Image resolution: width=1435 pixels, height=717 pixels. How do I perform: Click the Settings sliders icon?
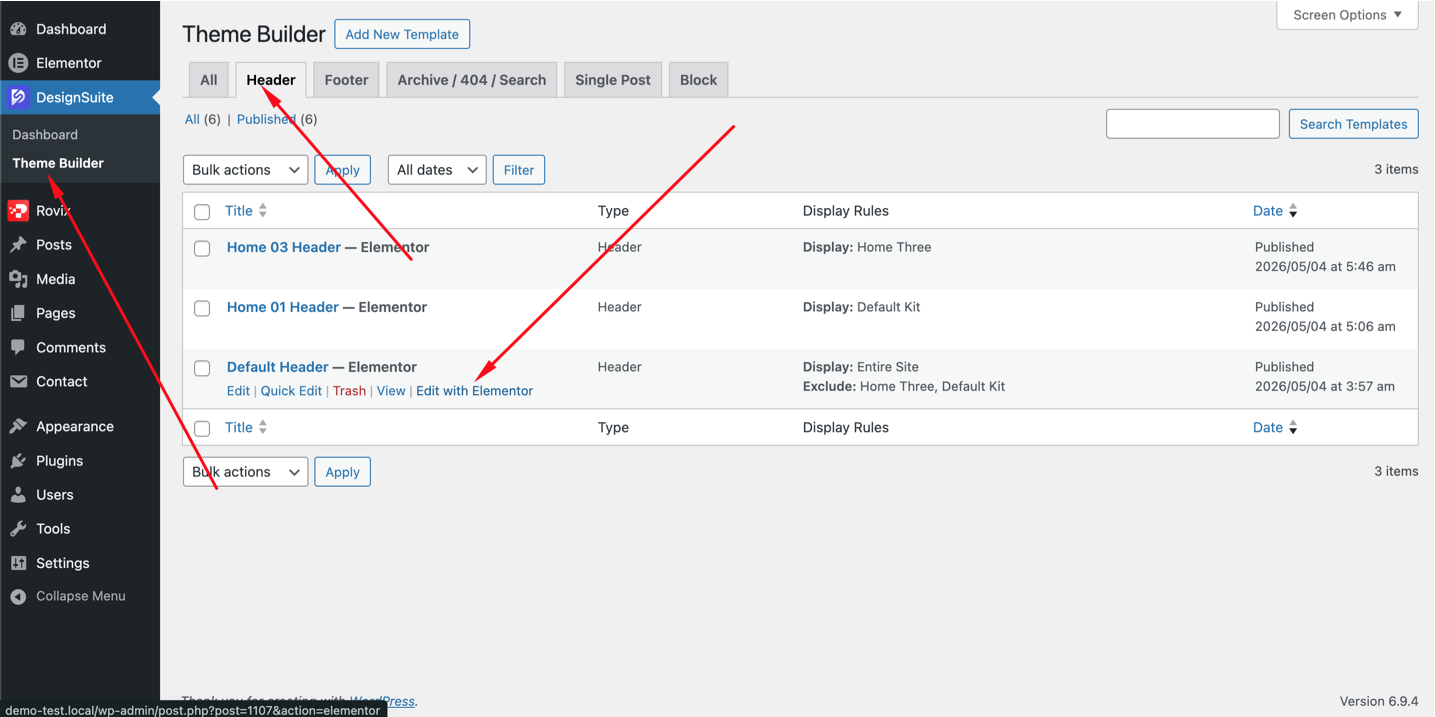(18, 563)
